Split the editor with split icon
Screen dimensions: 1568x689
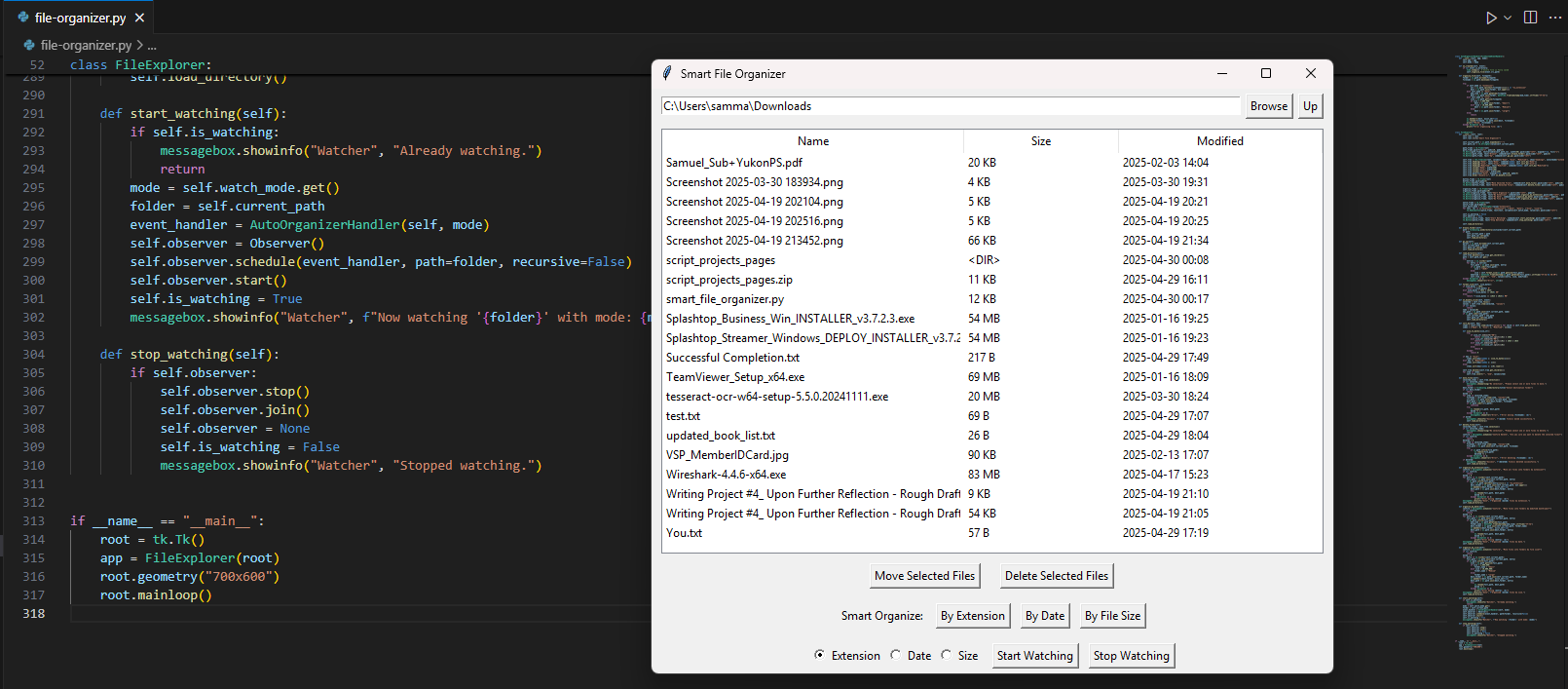pyautogui.click(x=1530, y=18)
